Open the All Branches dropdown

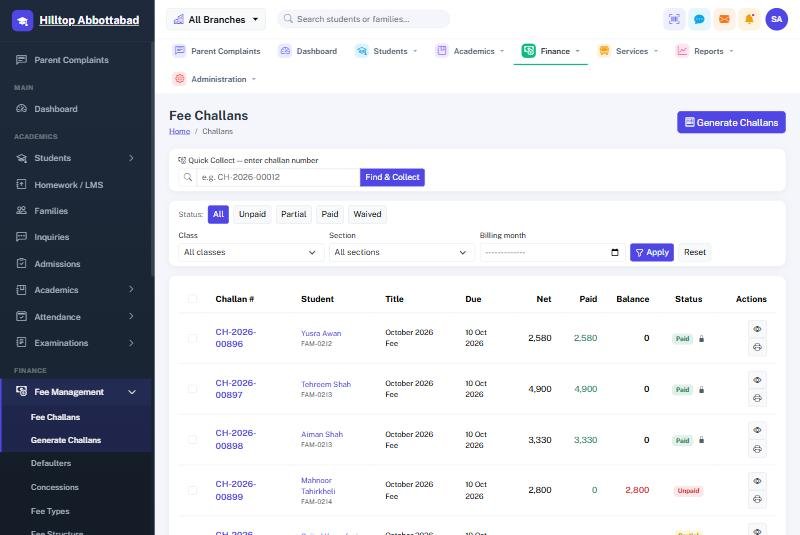click(x=216, y=19)
